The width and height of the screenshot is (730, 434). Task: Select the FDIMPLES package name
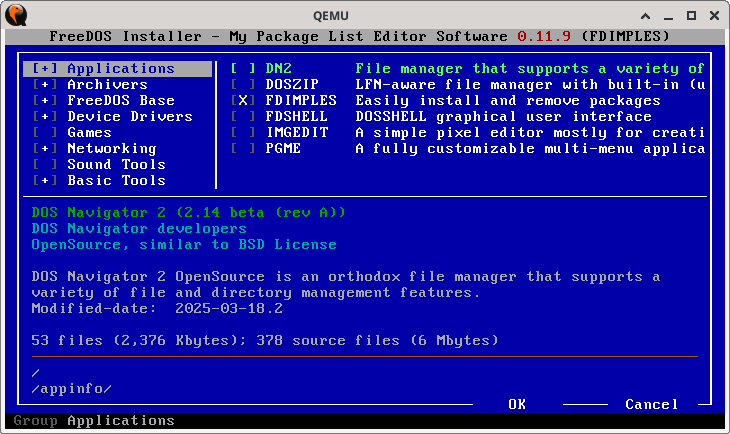(301, 101)
